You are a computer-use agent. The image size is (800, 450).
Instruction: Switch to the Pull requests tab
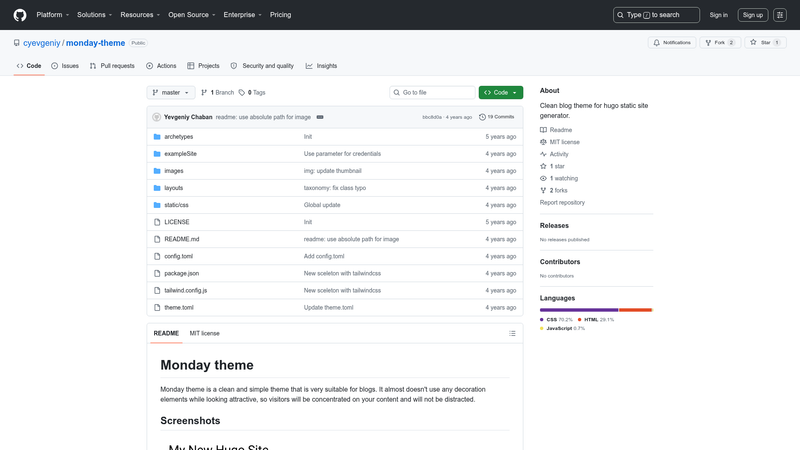click(112, 66)
